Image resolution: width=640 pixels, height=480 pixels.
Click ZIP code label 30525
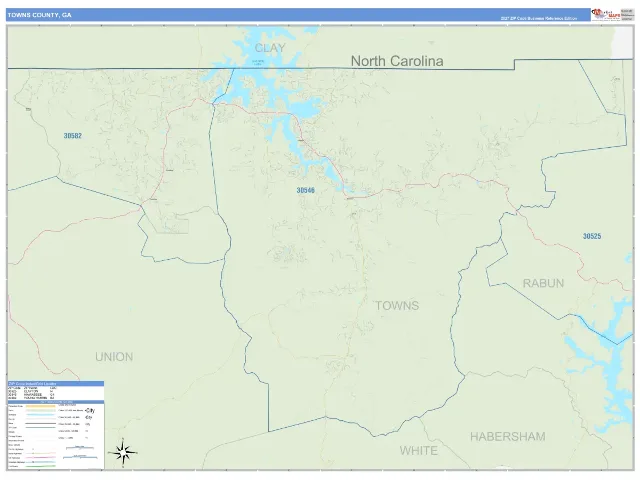pos(592,236)
